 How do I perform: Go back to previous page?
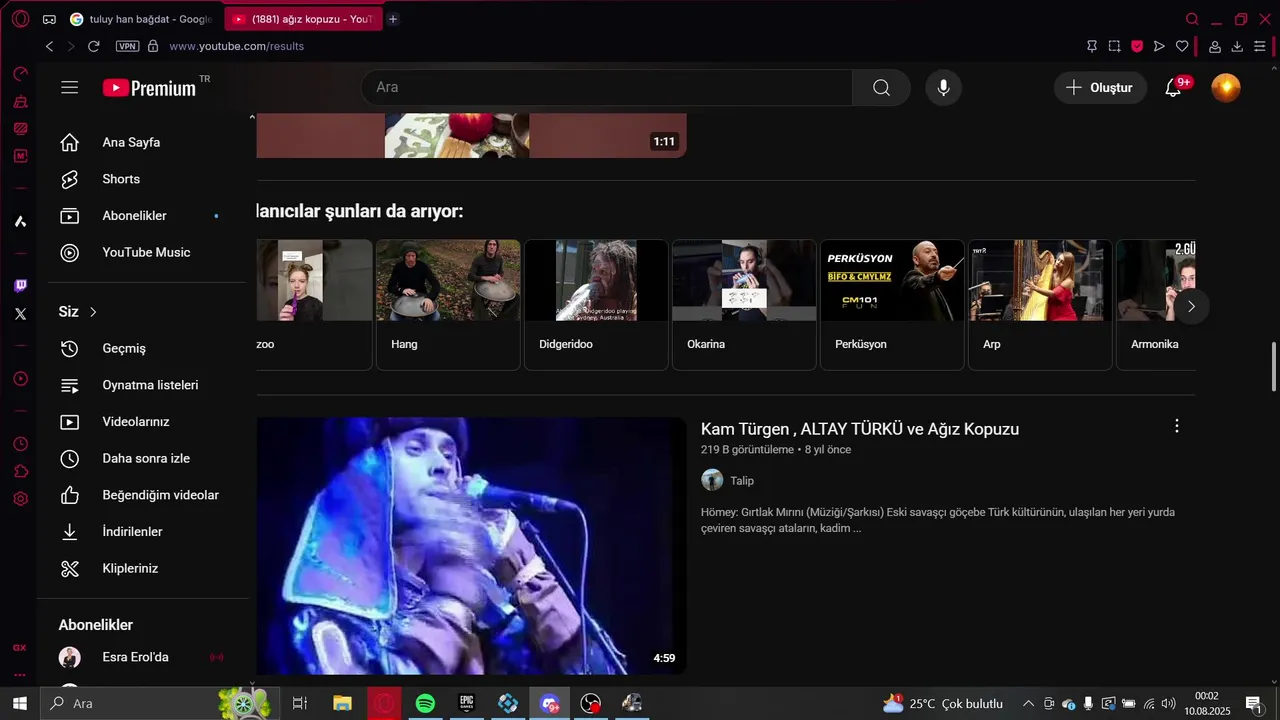[x=49, y=46]
